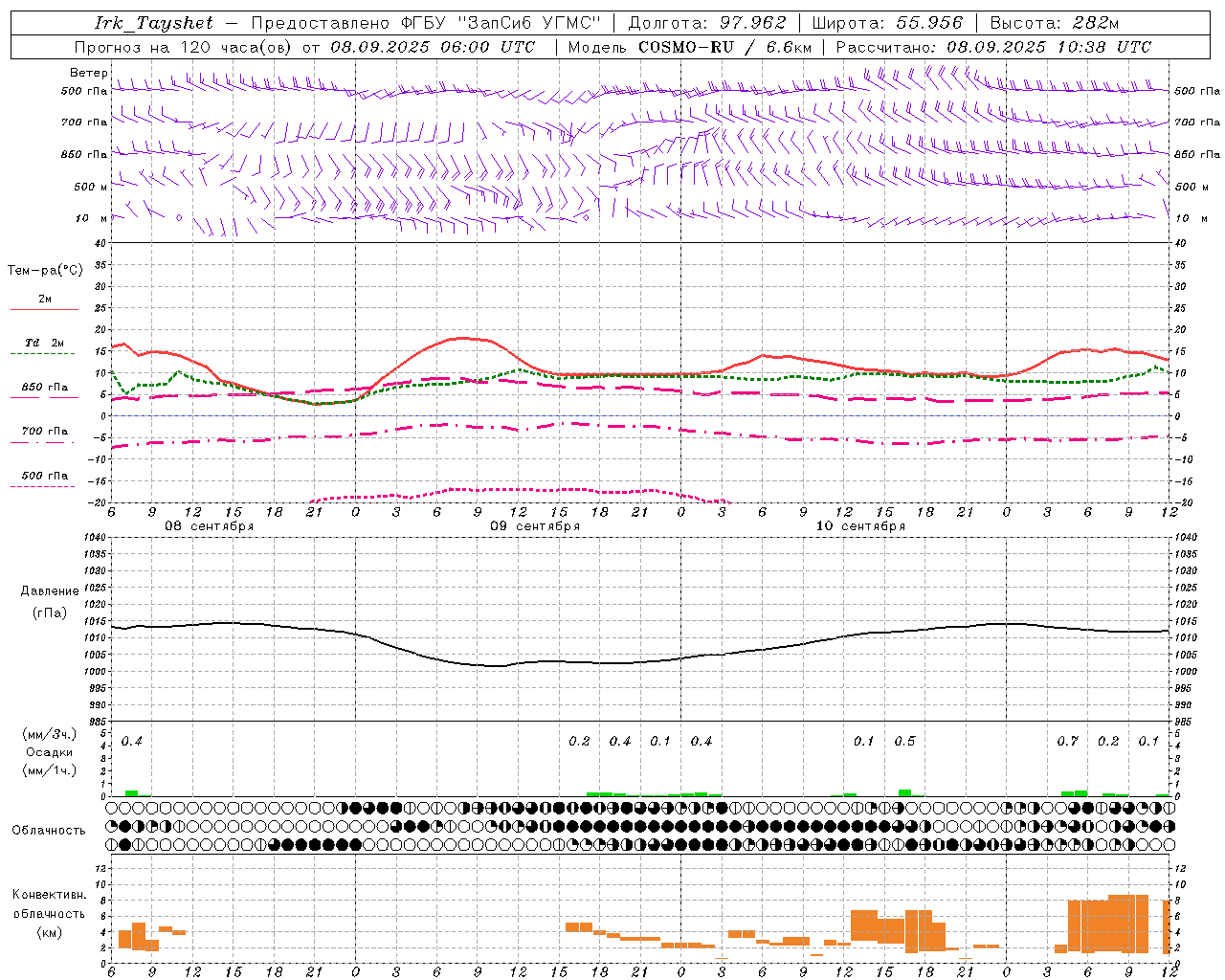Viewport: 1225px width, 980px height.
Task: Click the 'Td 2м' dew point legend entry
Action: (45, 343)
